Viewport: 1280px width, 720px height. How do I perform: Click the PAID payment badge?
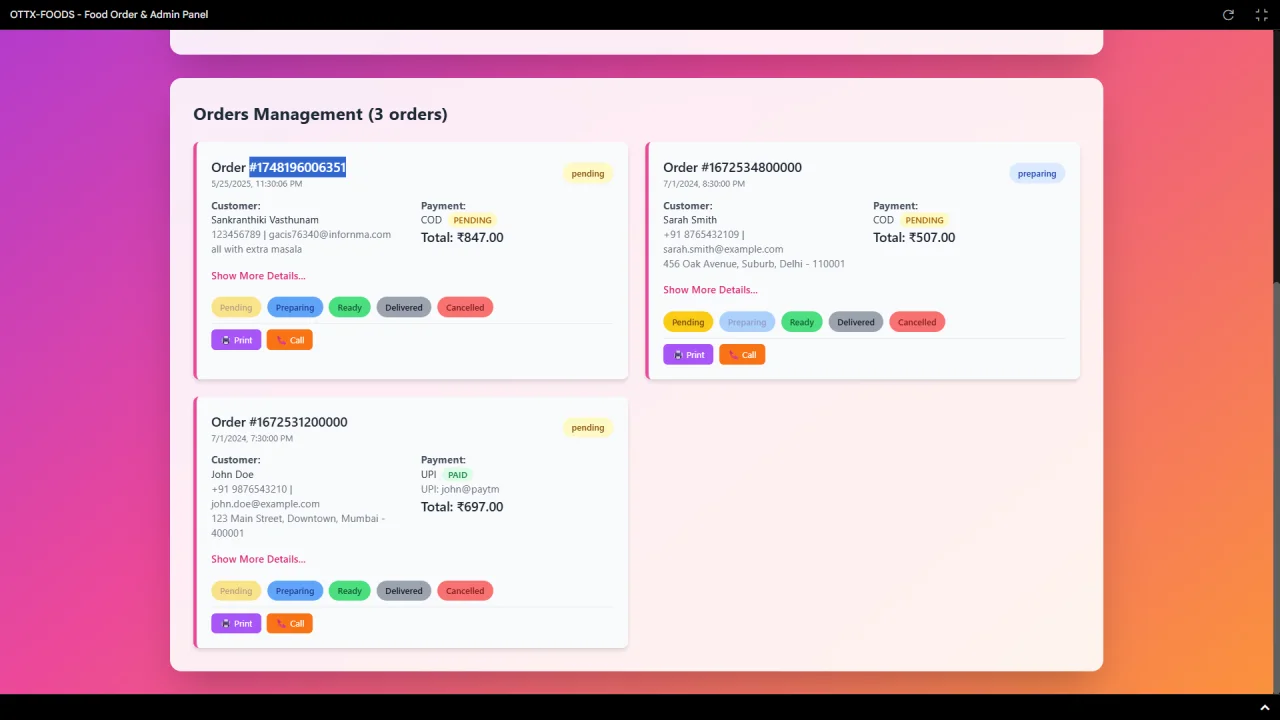click(457, 475)
